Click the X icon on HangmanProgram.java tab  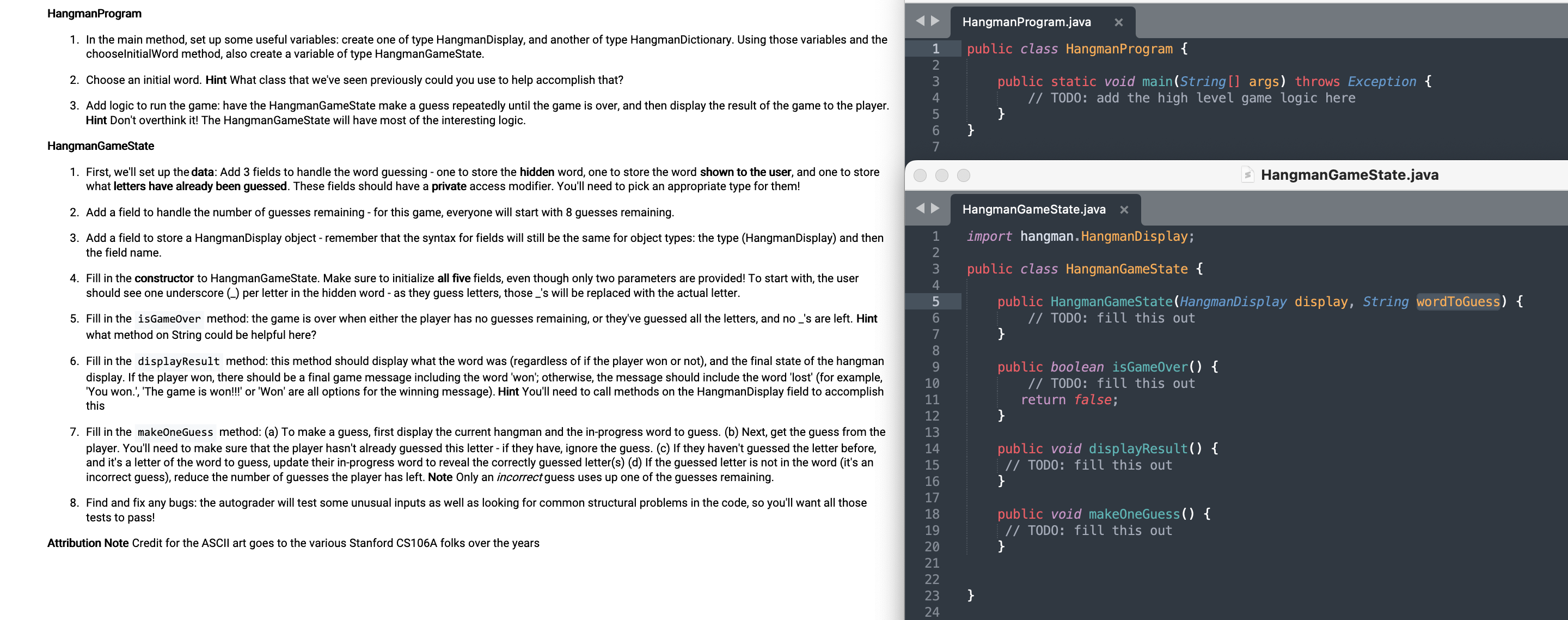tap(1119, 22)
